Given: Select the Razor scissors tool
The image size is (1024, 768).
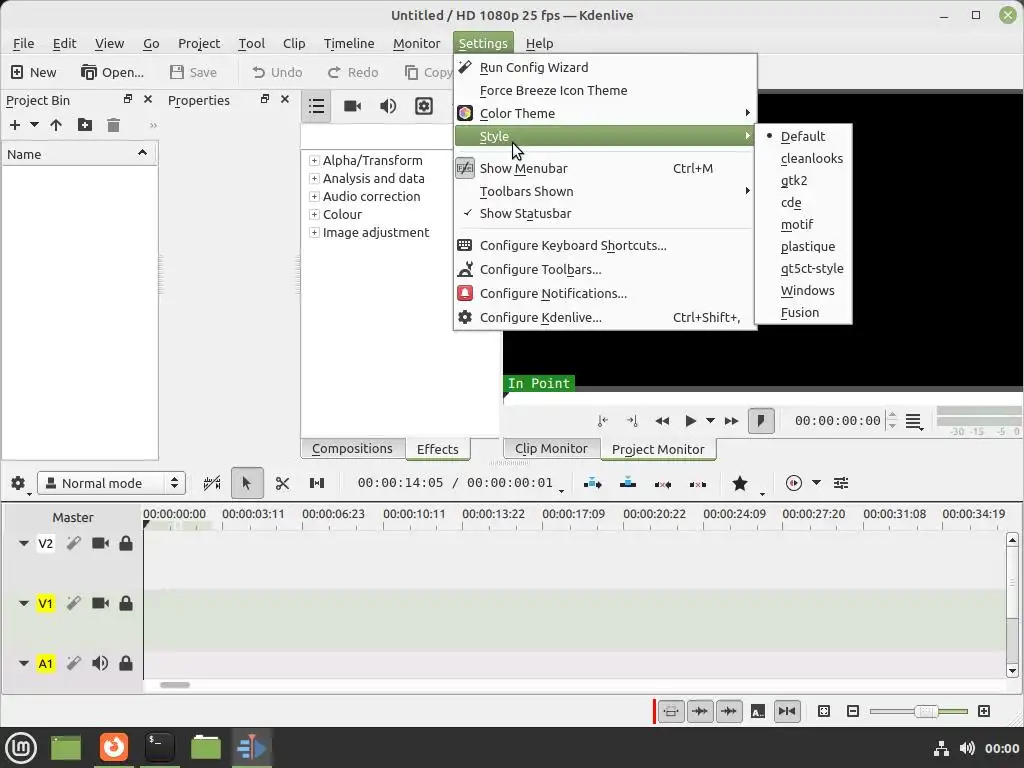Looking at the screenshot, I should click(x=282, y=483).
